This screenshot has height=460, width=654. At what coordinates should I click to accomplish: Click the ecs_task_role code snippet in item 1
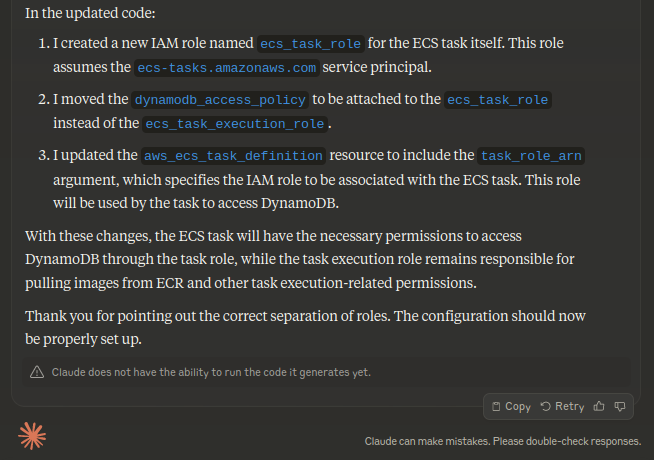click(x=311, y=44)
